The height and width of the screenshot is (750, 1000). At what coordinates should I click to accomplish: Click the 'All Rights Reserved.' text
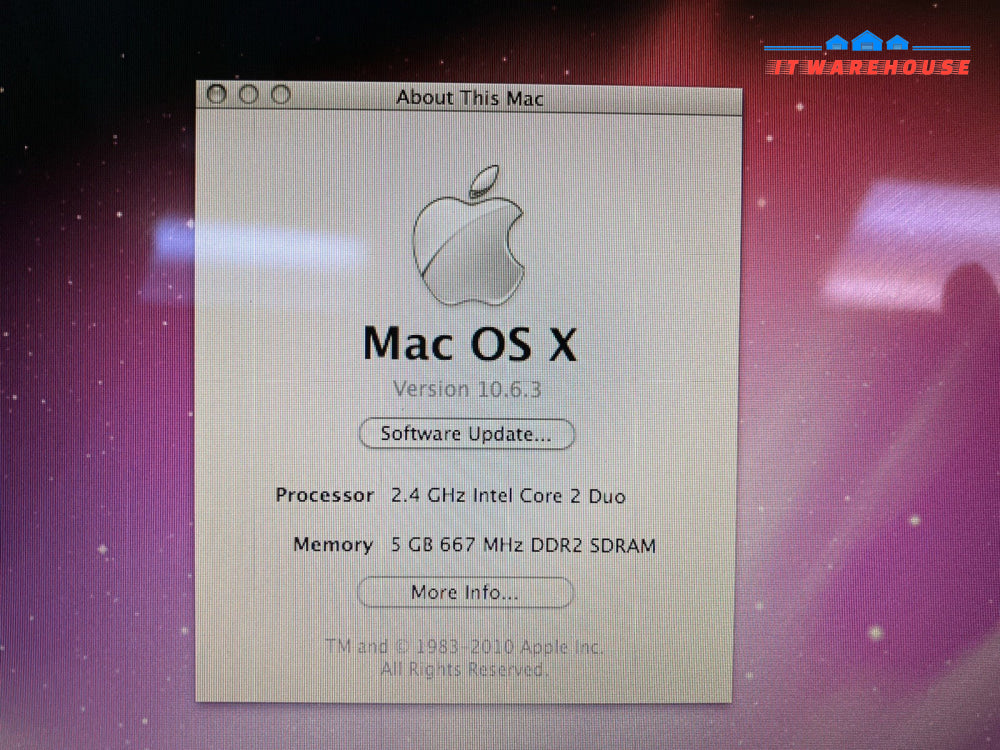point(464,669)
